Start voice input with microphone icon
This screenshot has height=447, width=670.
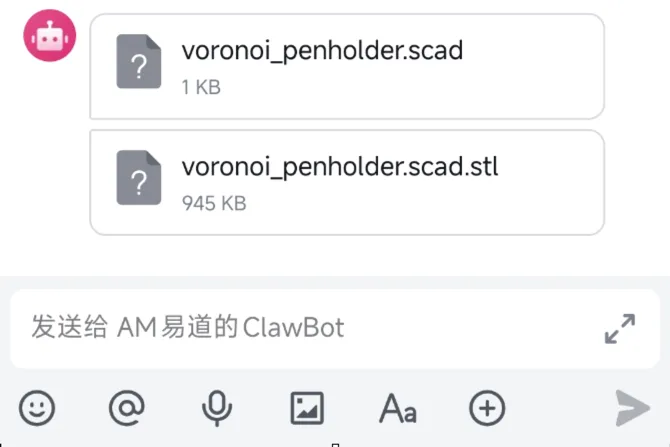pyautogui.click(x=217, y=408)
